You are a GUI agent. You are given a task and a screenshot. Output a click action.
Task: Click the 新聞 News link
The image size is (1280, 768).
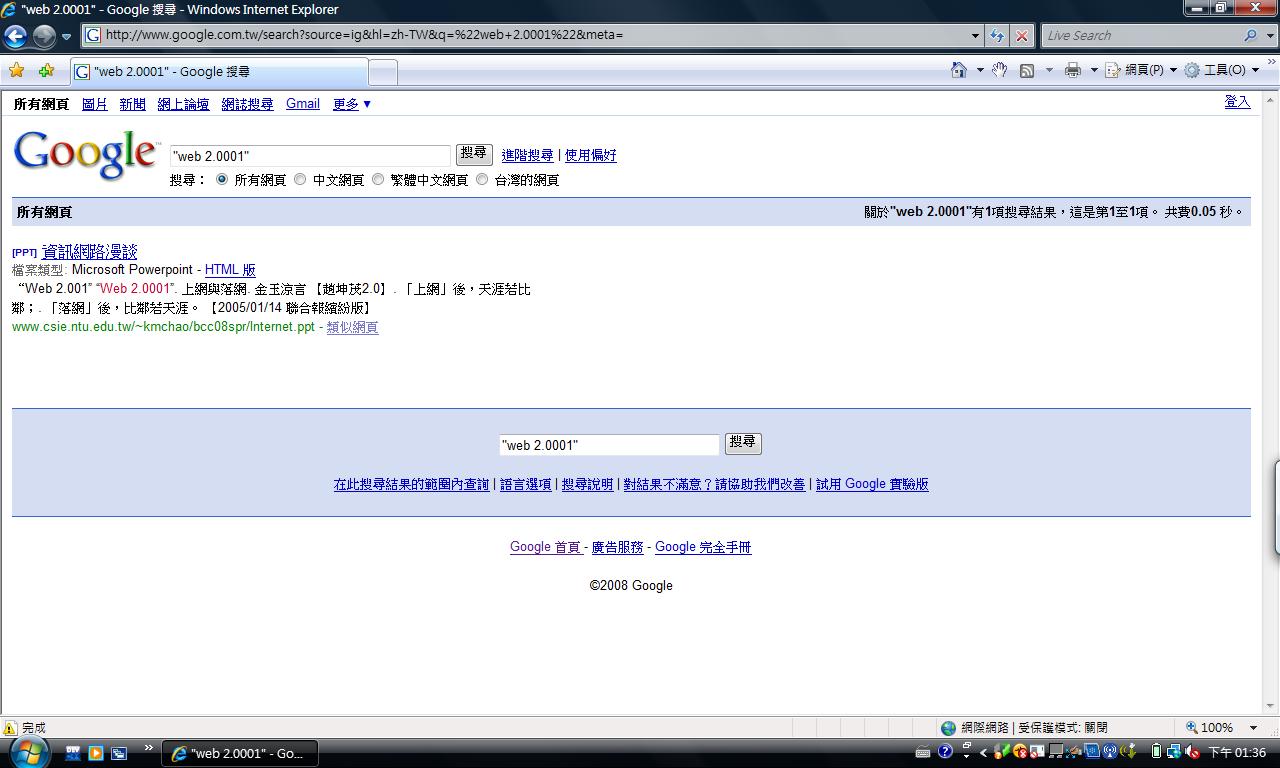[132, 104]
